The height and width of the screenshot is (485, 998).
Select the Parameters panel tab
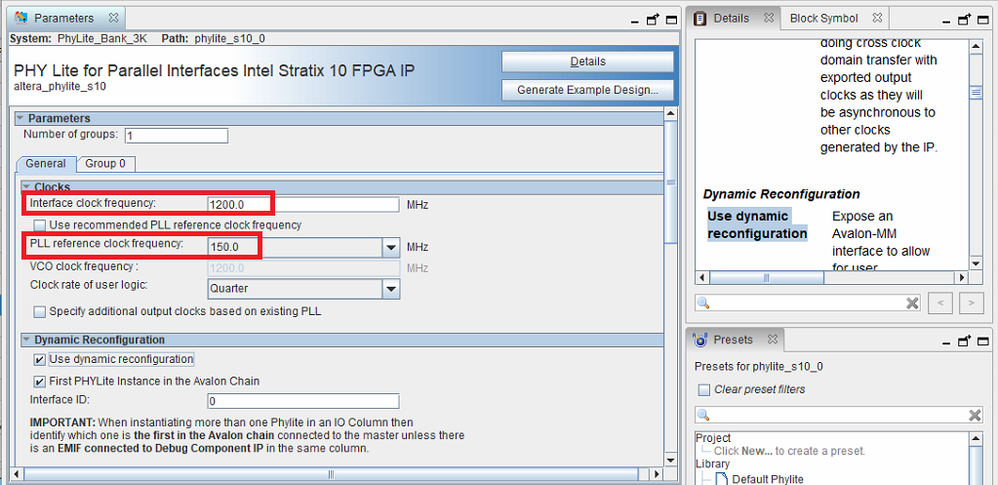pyautogui.click(x=66, y=18)
